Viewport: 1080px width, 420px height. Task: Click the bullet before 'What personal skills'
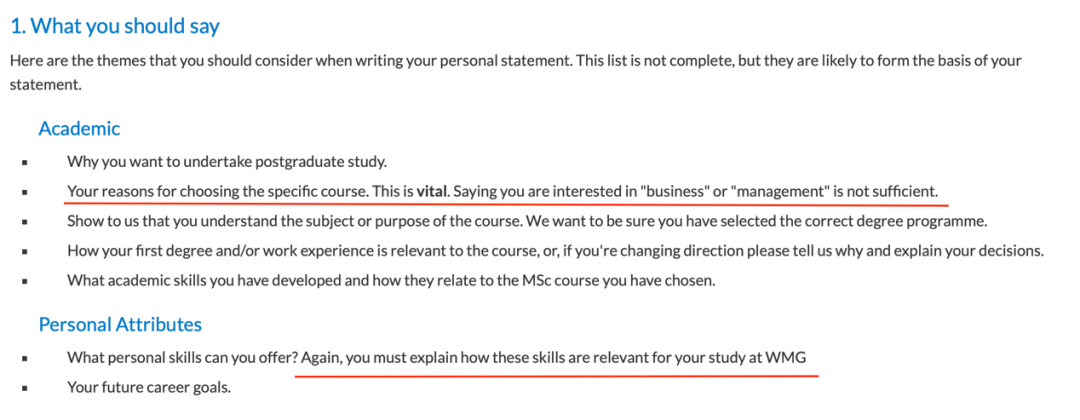(x=24, y=359)
